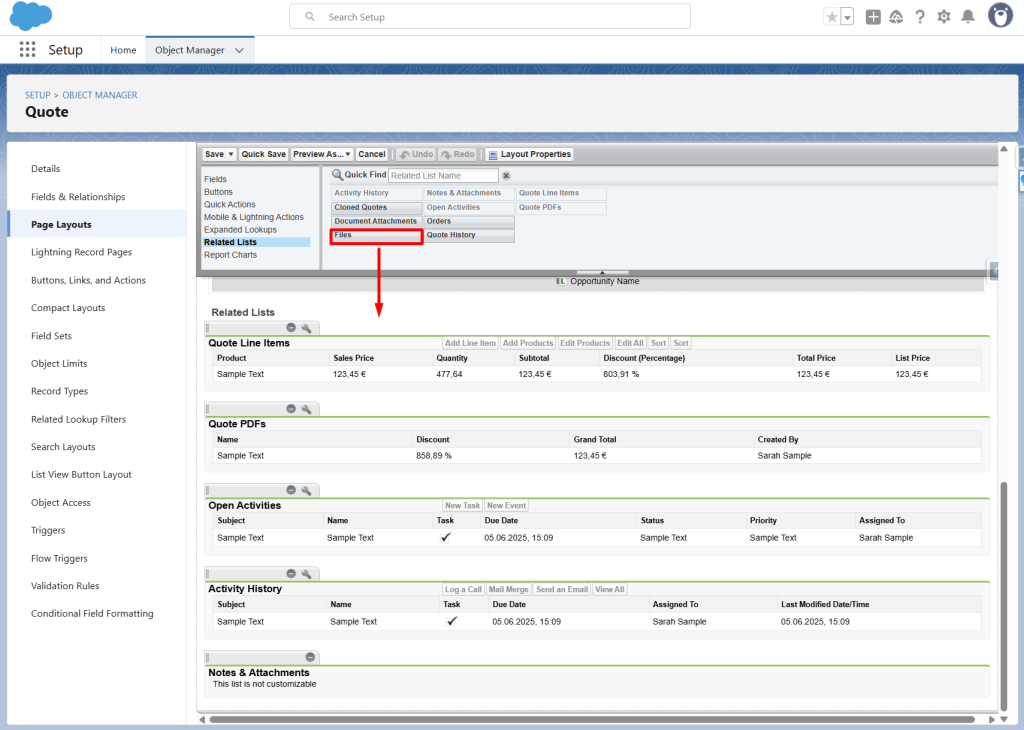Switch to the Home tab
Viewport: 1024px width, 730px height.
coord(123,50)
